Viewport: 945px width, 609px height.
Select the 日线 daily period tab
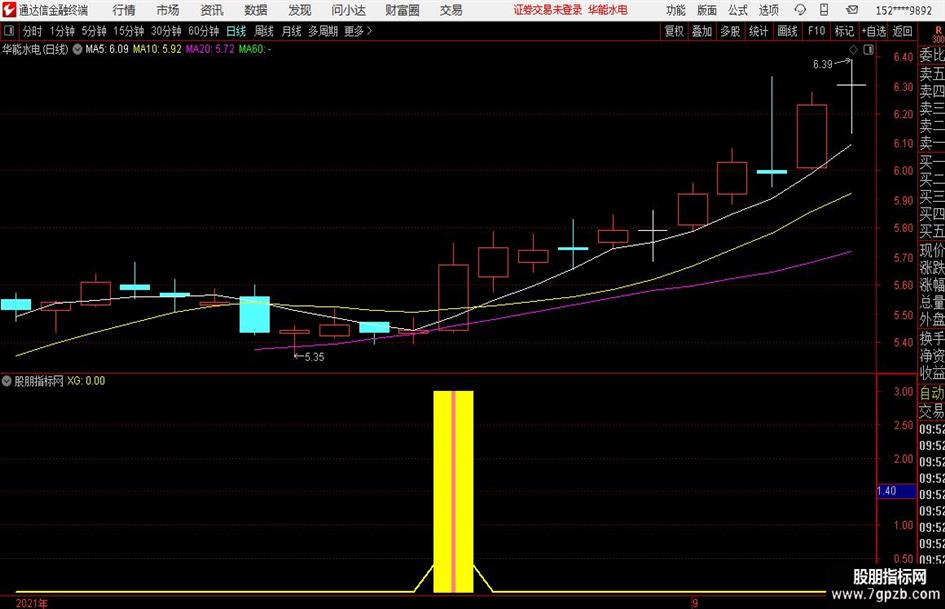pyautogui.click(x=236, y=31)
